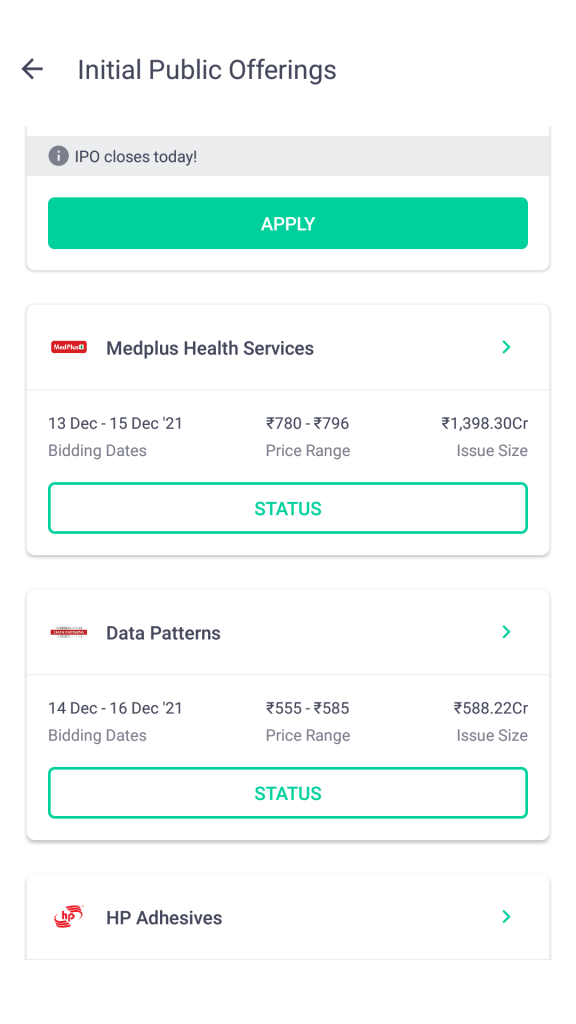576x1024 pixels.
Task: Expand the Medplus Health Services card
Action: coord(288,347)
